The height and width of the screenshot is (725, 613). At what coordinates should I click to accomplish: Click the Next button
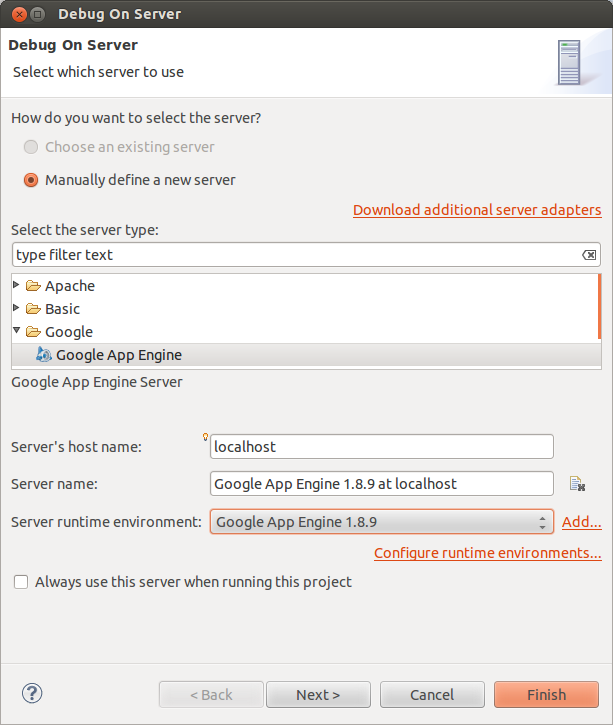[318, 695]
